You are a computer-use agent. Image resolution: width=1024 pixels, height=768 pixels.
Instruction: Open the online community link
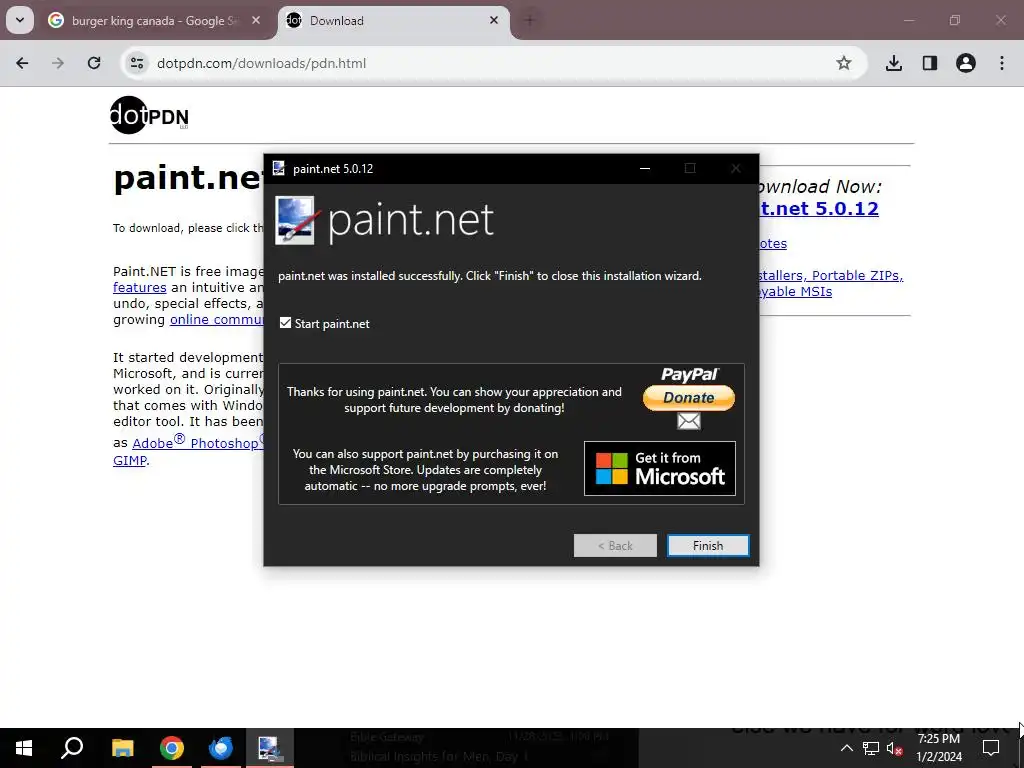(217, 319)
